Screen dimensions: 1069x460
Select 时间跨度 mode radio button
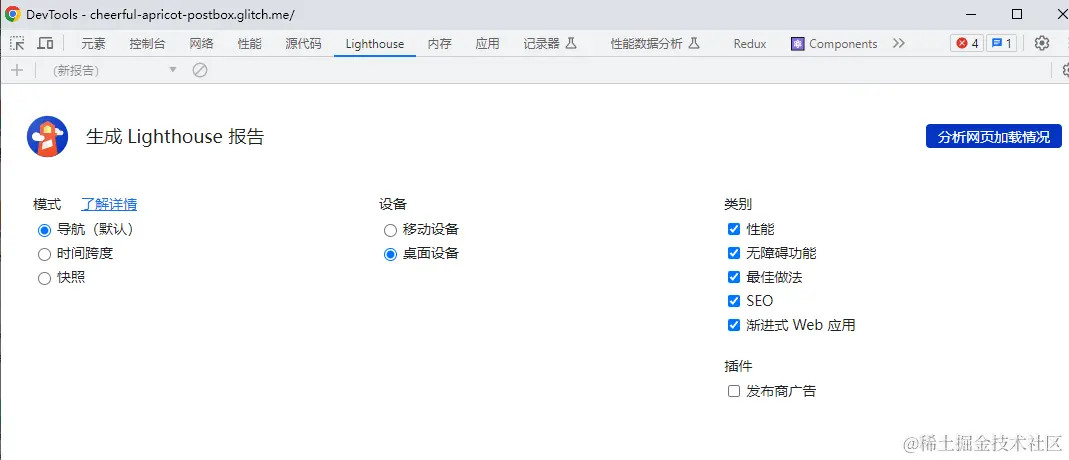[x=44, y=254]
